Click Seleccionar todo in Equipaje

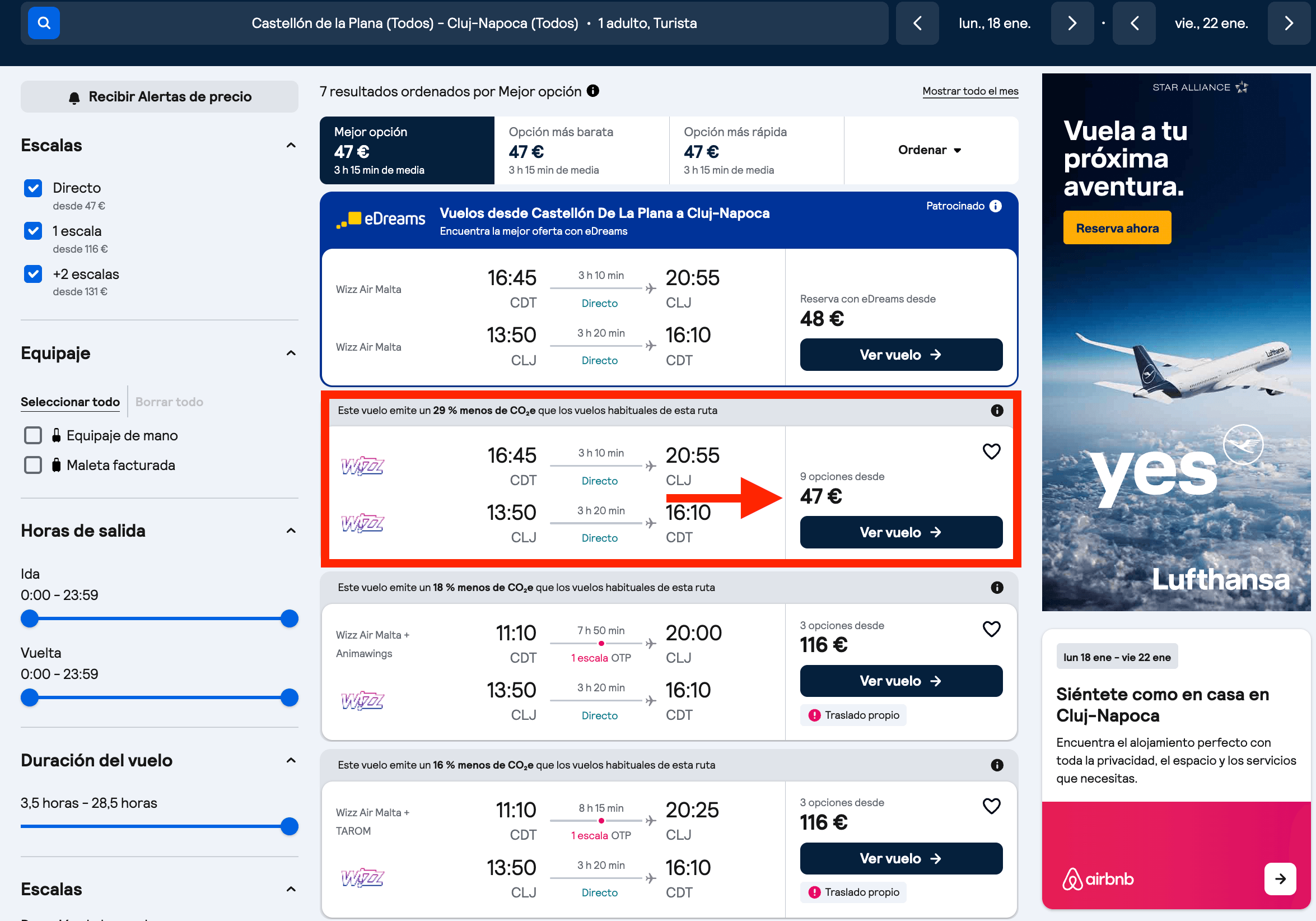pyautogui.click(x=70, y=402)
